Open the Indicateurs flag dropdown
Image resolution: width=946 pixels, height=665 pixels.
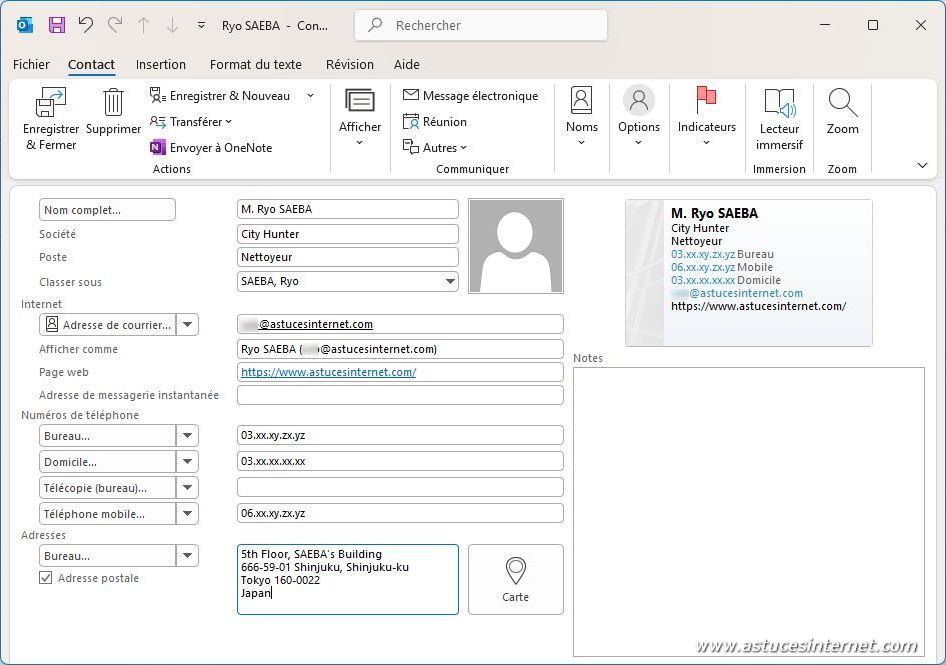pos(706,119)
